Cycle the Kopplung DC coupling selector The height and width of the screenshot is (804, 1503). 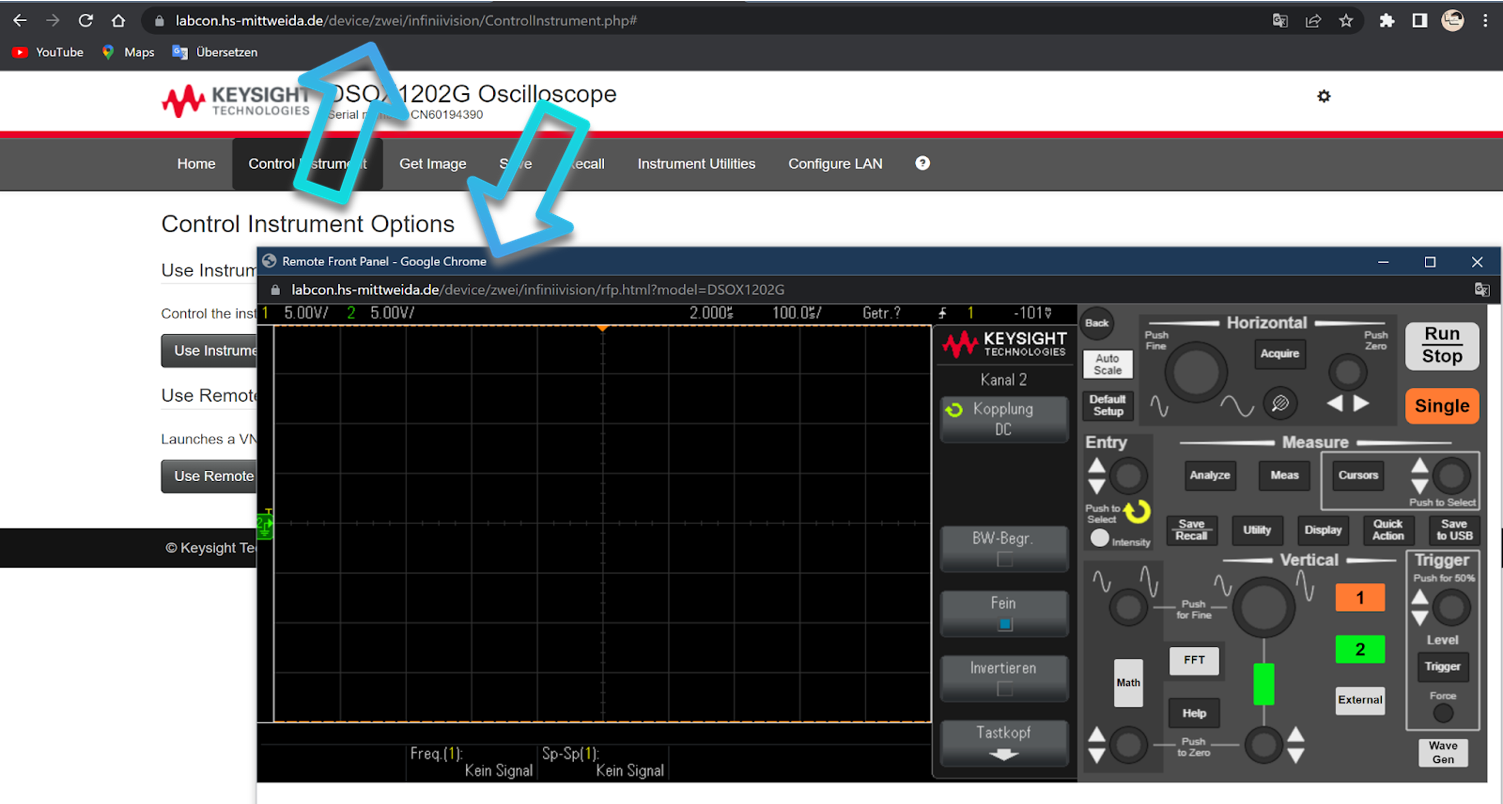tap(1004, 418)
